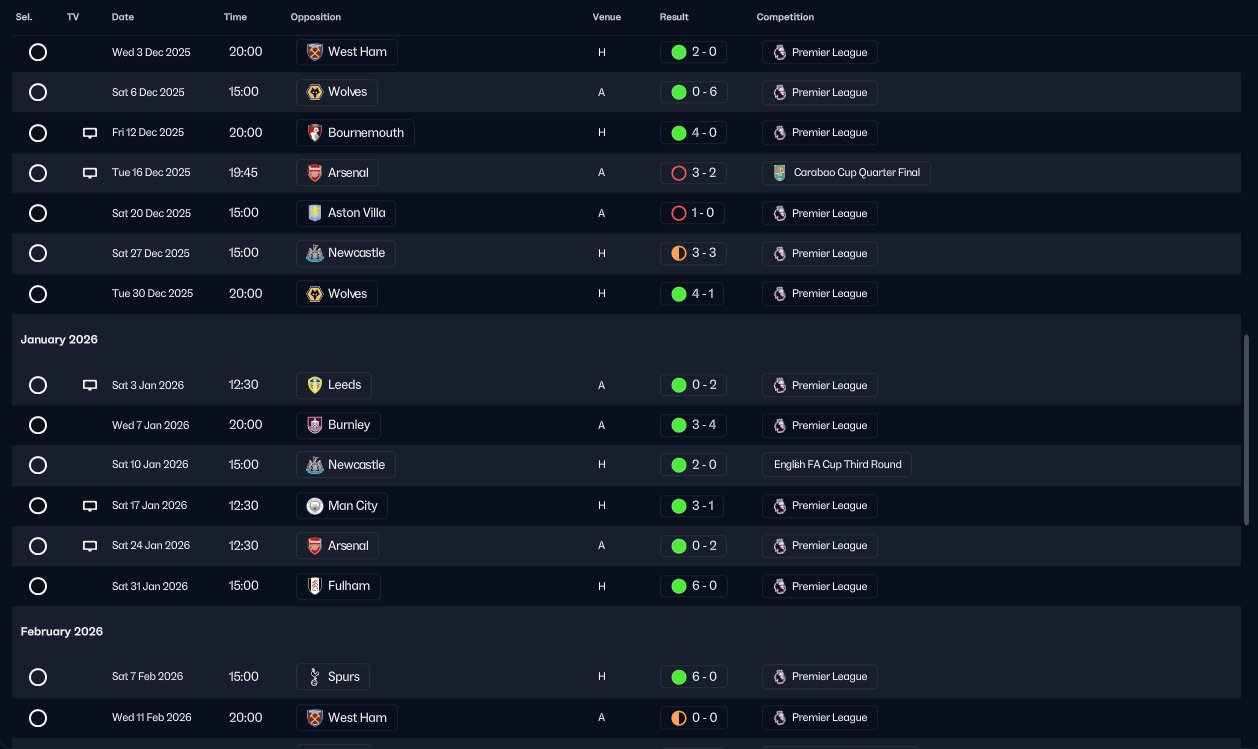Click the vertical scrollbar thumb
This screenshot has width=1258, height=749.
click(x=1246, y=430)
